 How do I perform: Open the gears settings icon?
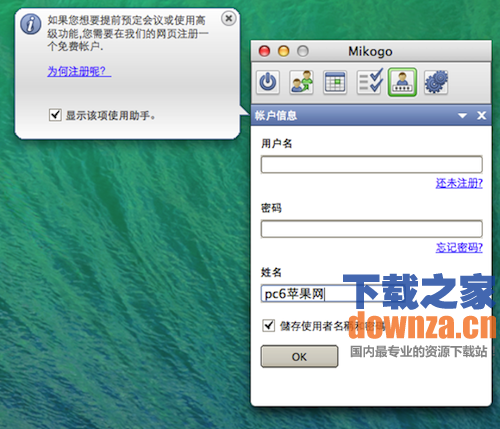[436, 82]
